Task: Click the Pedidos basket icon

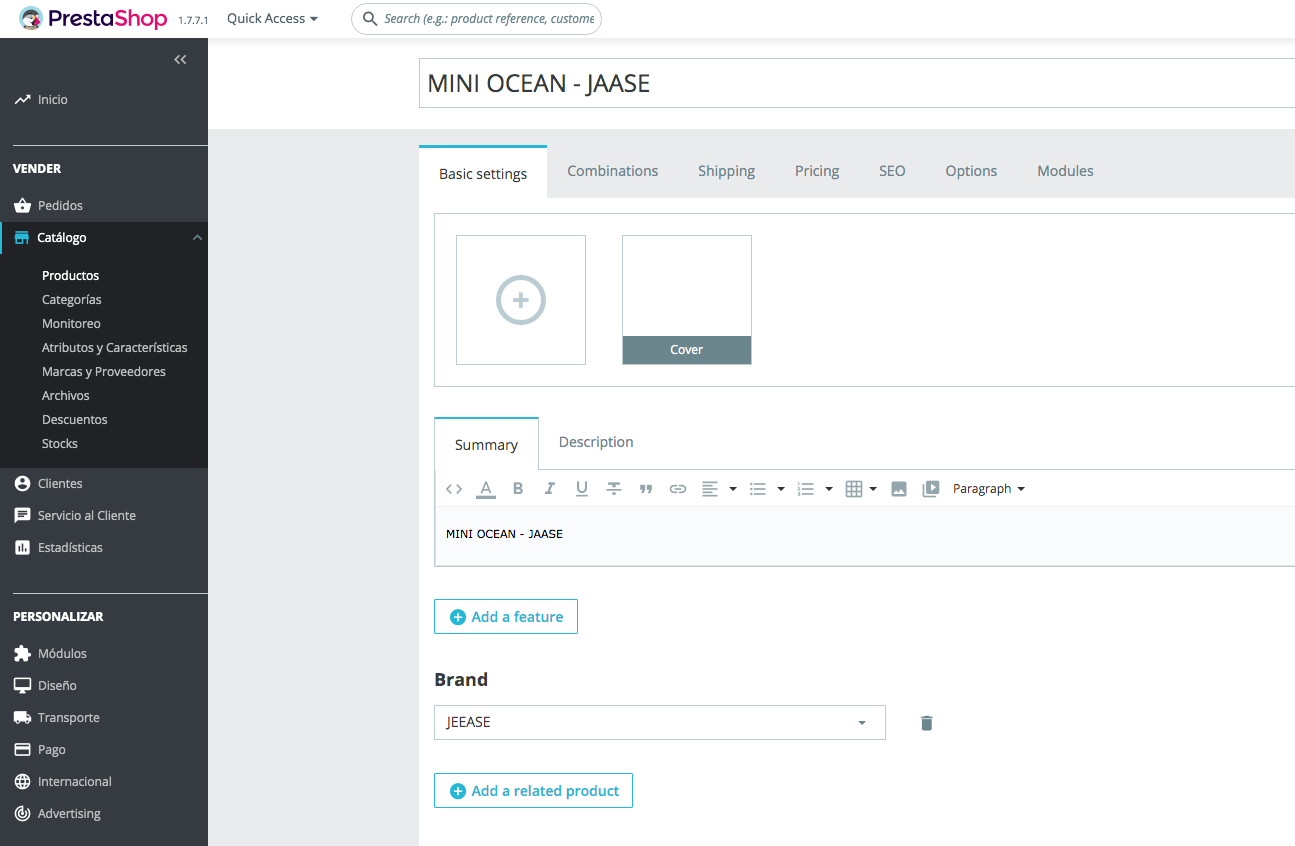Action: (22, 205)
